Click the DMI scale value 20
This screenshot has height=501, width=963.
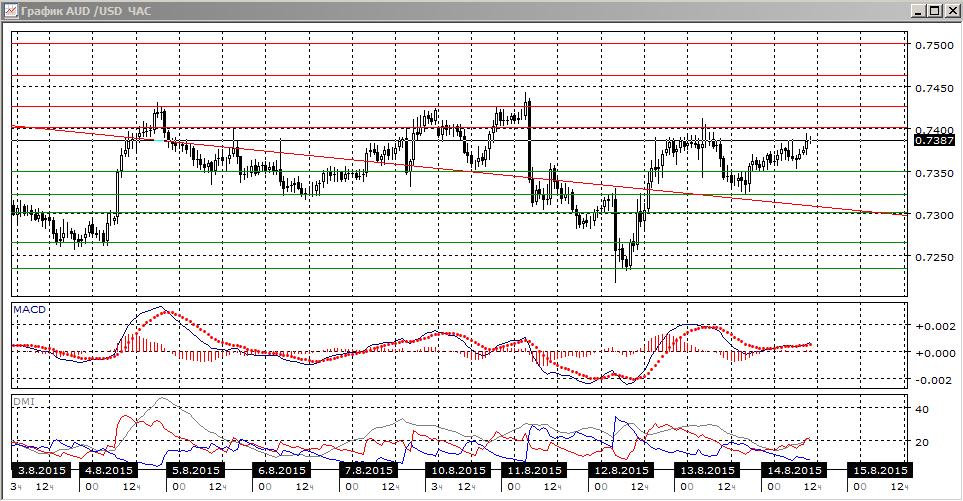coord(922,442)
